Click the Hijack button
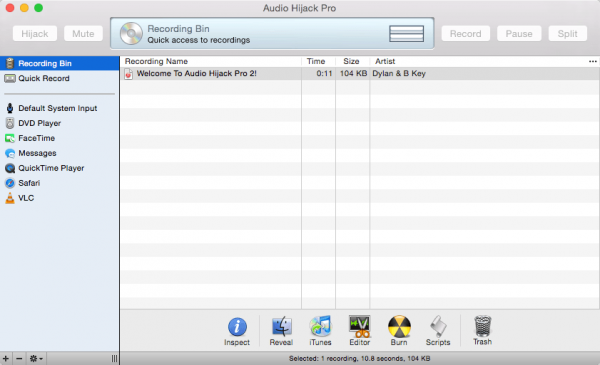The width and height of the screenshot is (600, 365). pos(35,34)
